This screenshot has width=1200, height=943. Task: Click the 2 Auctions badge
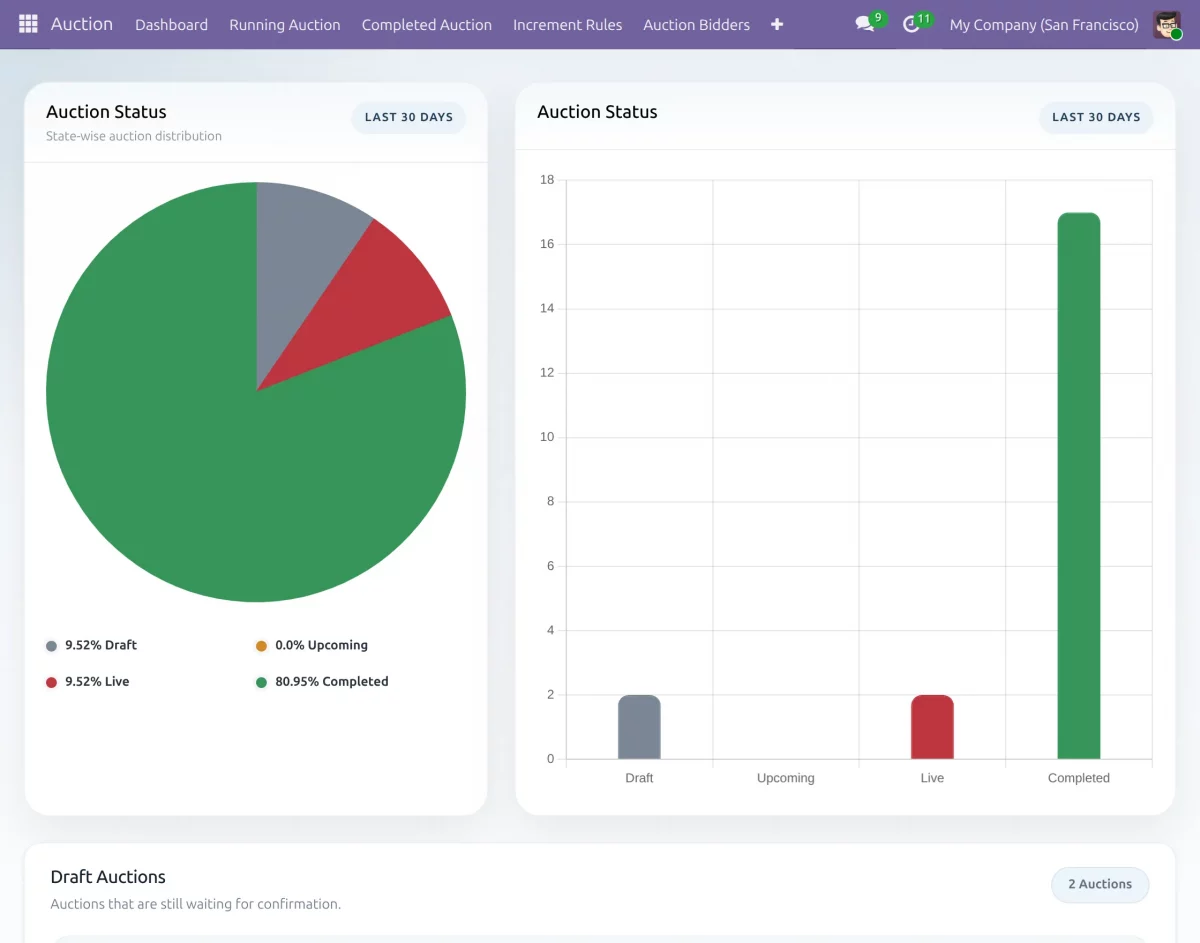click(1100, 884)
